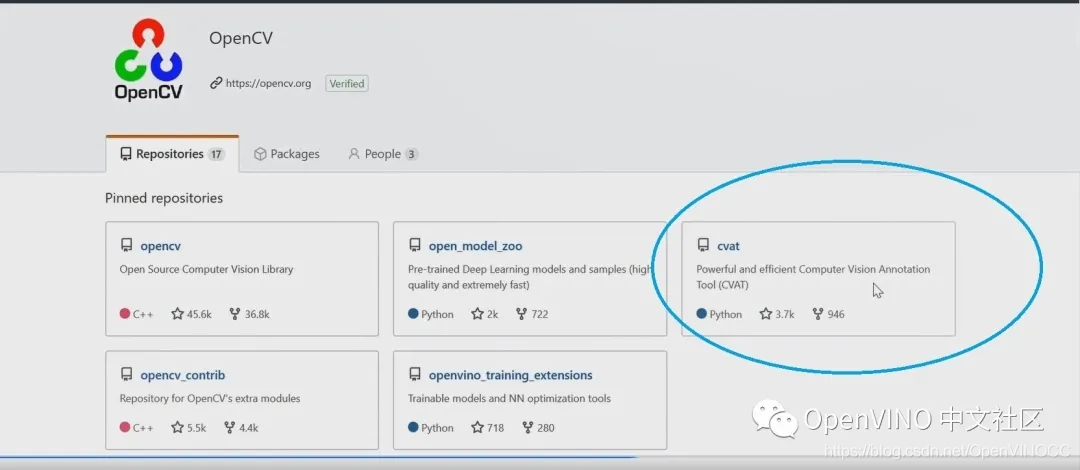Click 'Trainable models and NN optimization tools' text

click(x=509, y=398)
